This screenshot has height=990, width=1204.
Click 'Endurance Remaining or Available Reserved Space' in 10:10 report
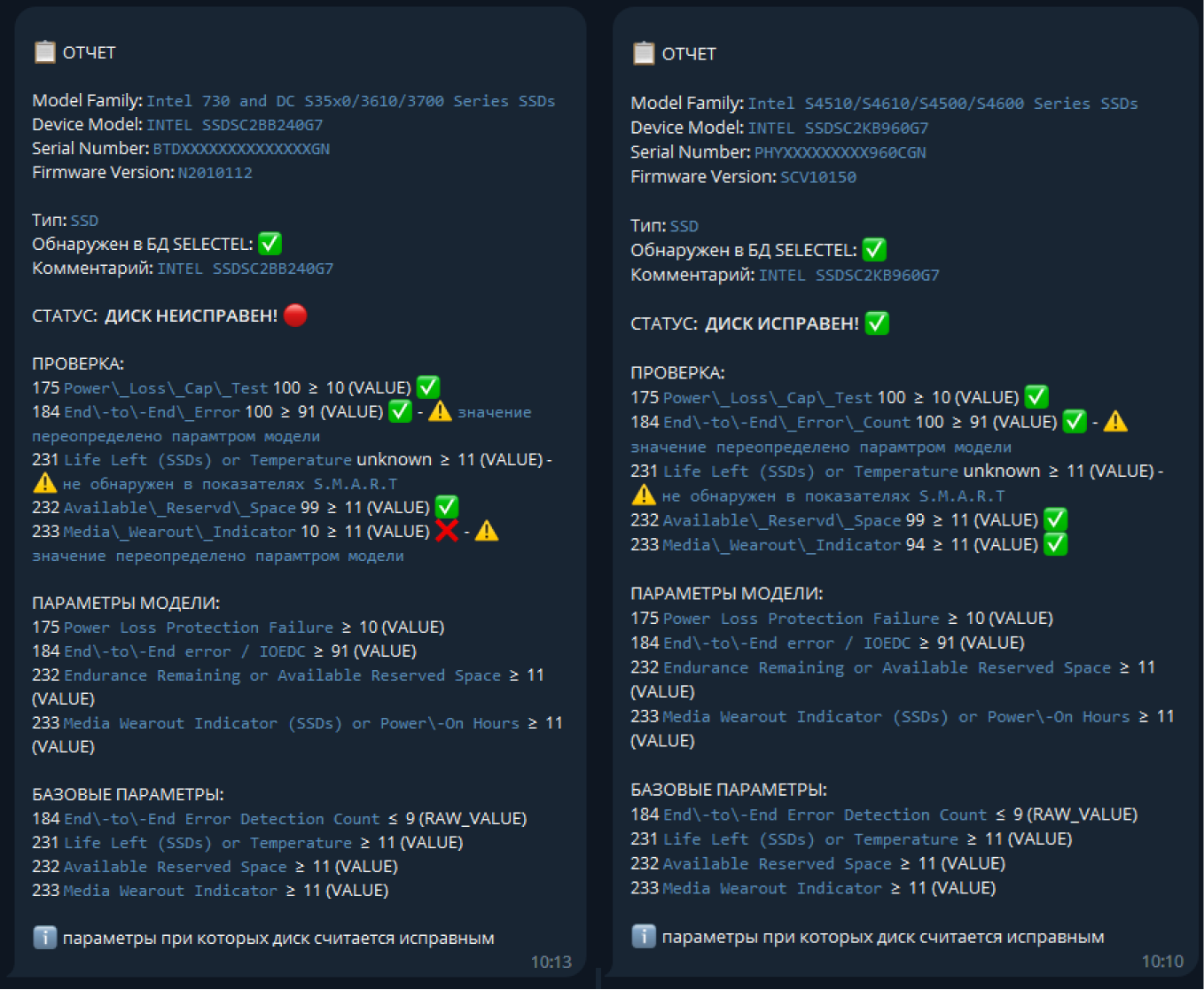click(x=887, y=667)
